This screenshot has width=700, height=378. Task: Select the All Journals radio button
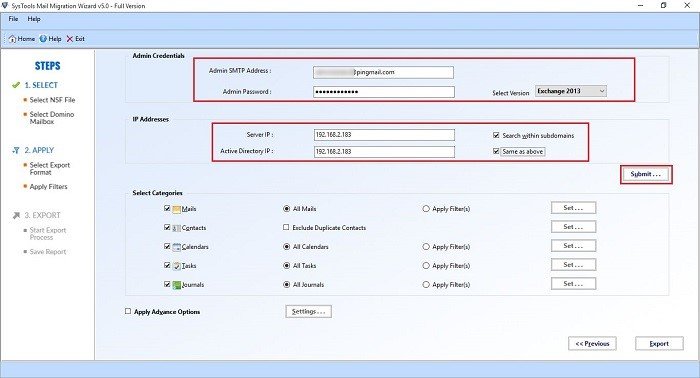pos(287,284)
